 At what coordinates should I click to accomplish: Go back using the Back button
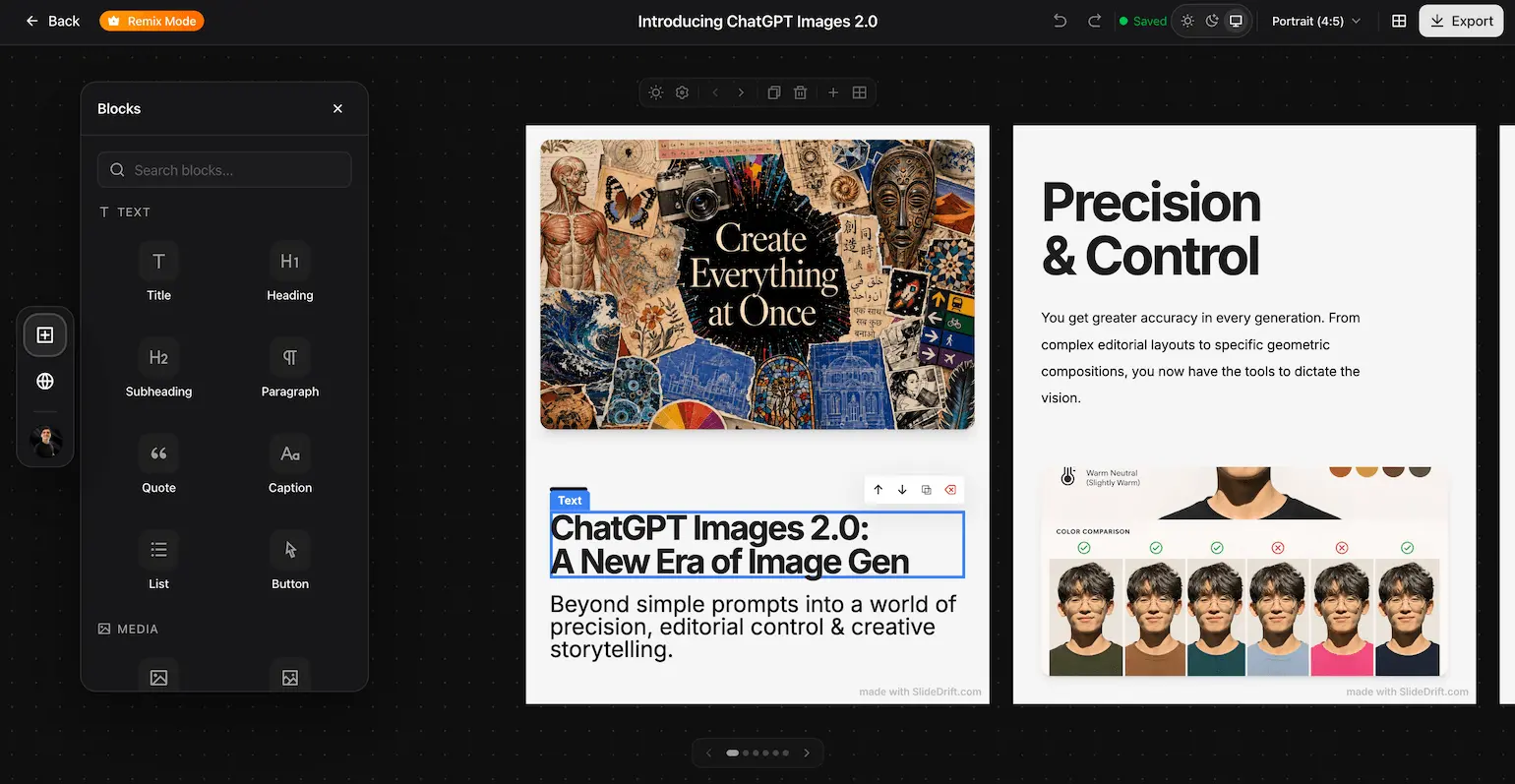click(53, 21)
